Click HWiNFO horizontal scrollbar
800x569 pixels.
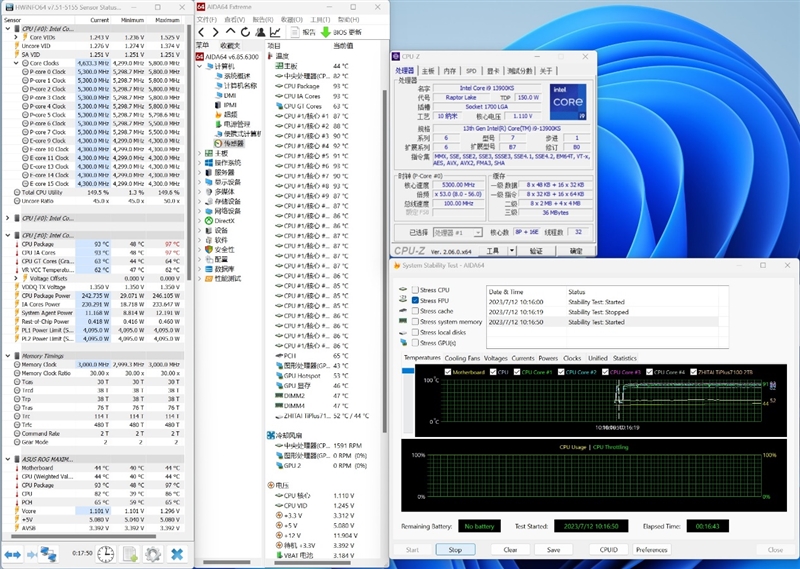83,536
